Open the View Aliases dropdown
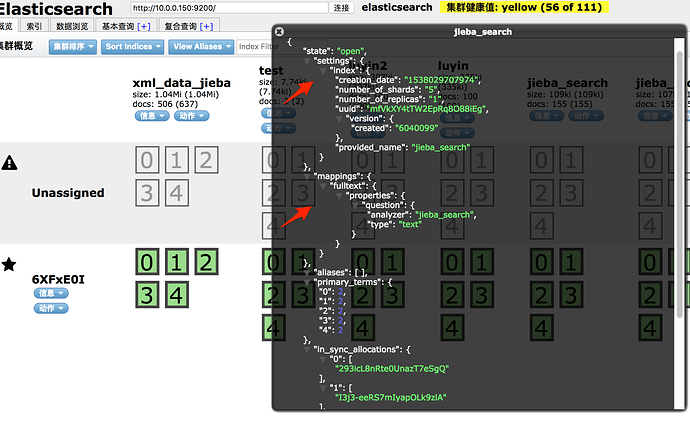Screen dimensions: 690x421 point(201,47)
